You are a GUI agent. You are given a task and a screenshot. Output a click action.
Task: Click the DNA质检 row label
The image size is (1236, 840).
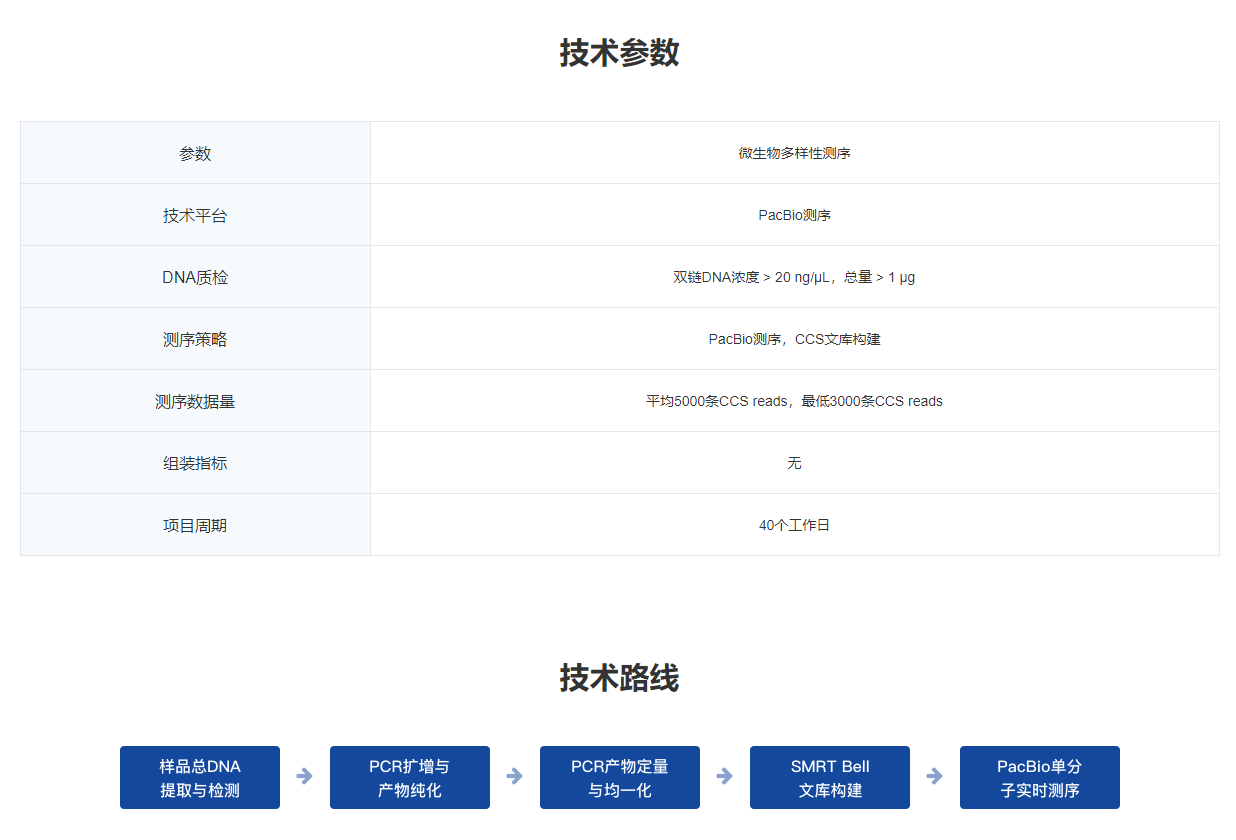click(195, 277)
